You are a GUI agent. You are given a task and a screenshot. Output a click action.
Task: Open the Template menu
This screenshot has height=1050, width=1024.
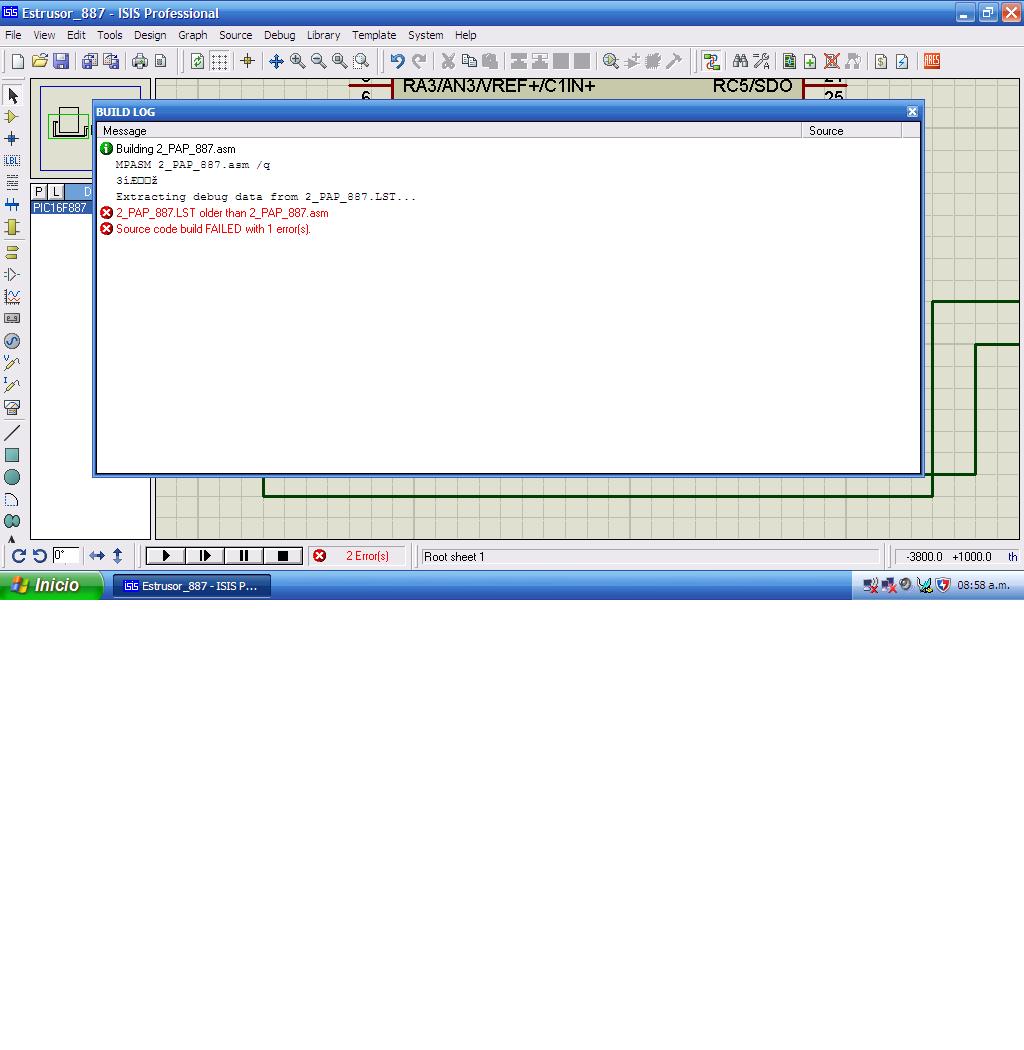[374, 35]
